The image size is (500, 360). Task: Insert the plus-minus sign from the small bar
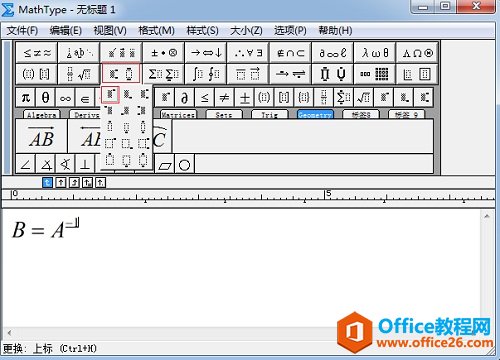coord(244,98)
